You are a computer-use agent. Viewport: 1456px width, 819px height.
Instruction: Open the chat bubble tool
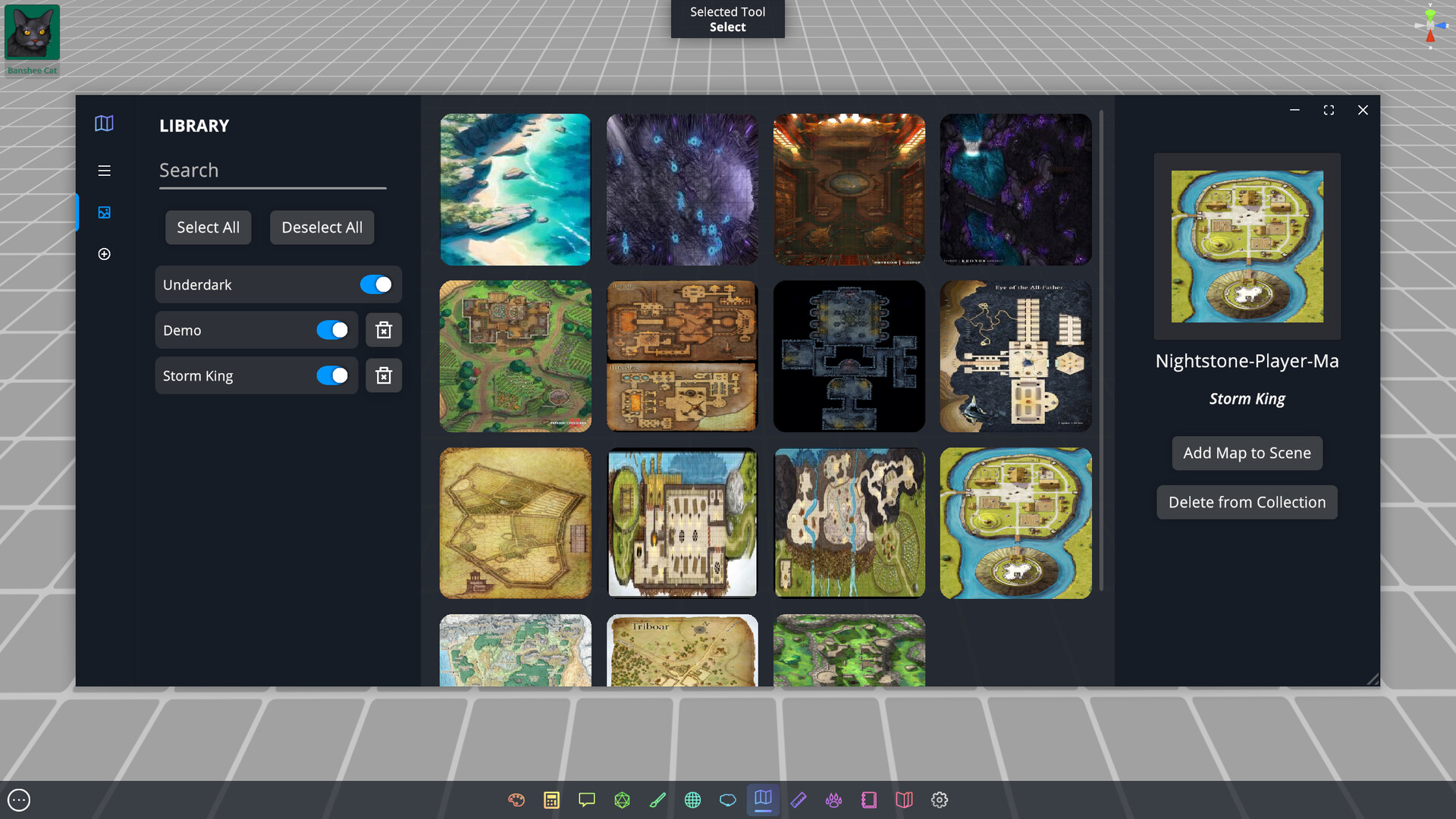tap(586, 799)
